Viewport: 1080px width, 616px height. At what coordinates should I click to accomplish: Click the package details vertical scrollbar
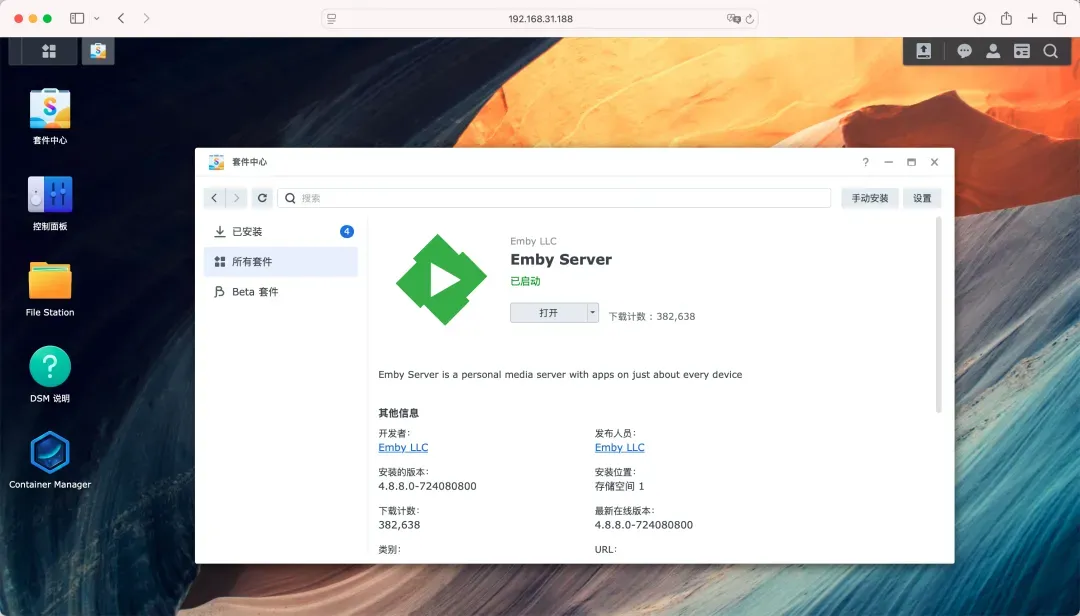point(938,316)
